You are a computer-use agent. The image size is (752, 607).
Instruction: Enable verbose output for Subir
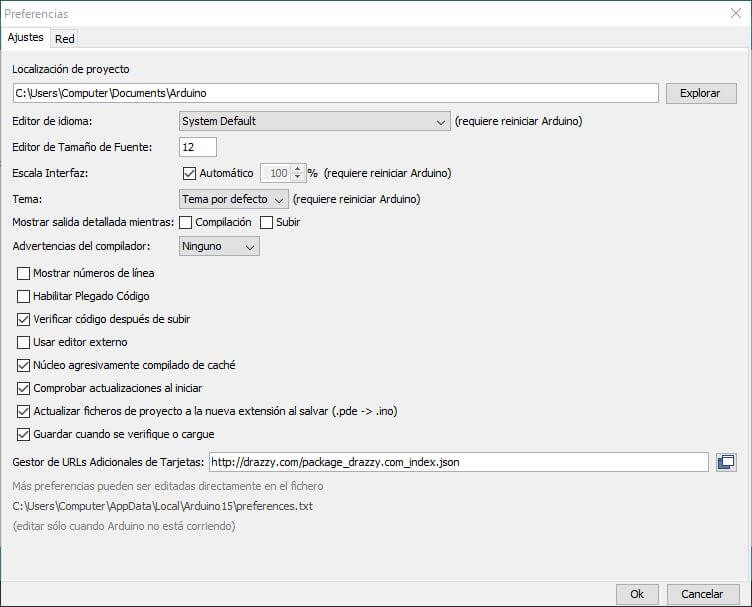[x=266, y=222]
